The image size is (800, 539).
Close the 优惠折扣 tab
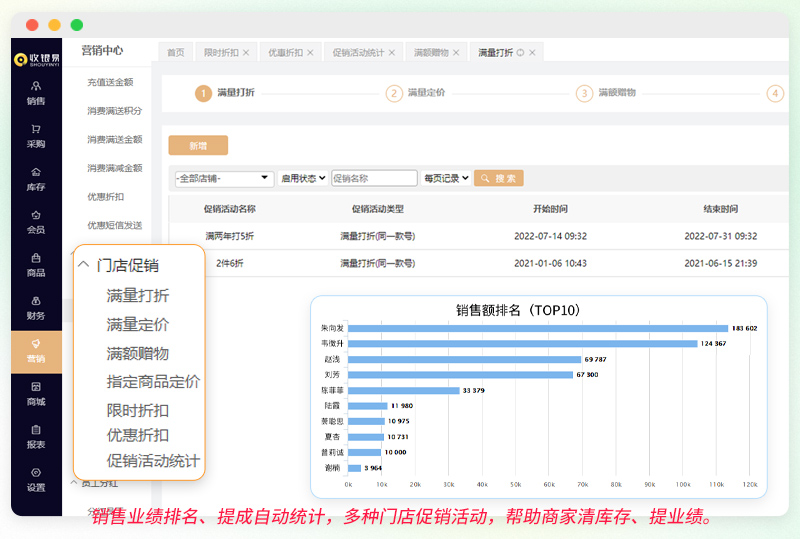[x=310, y=53]
